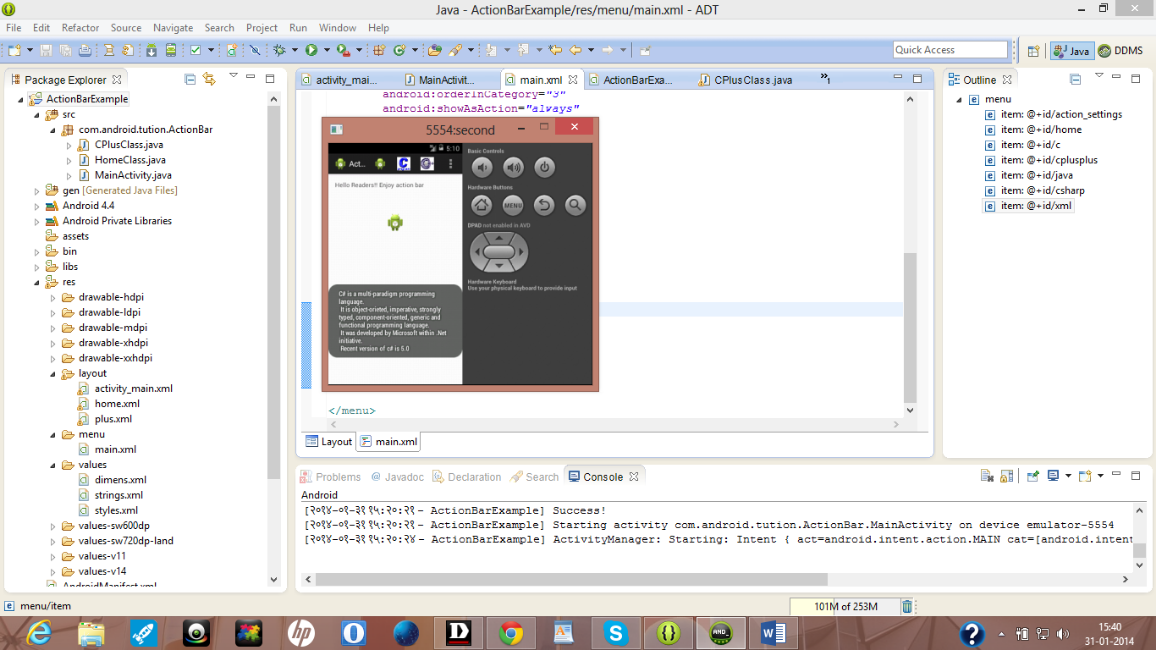Collapse the ActionBarExample project node

point(21,99)
